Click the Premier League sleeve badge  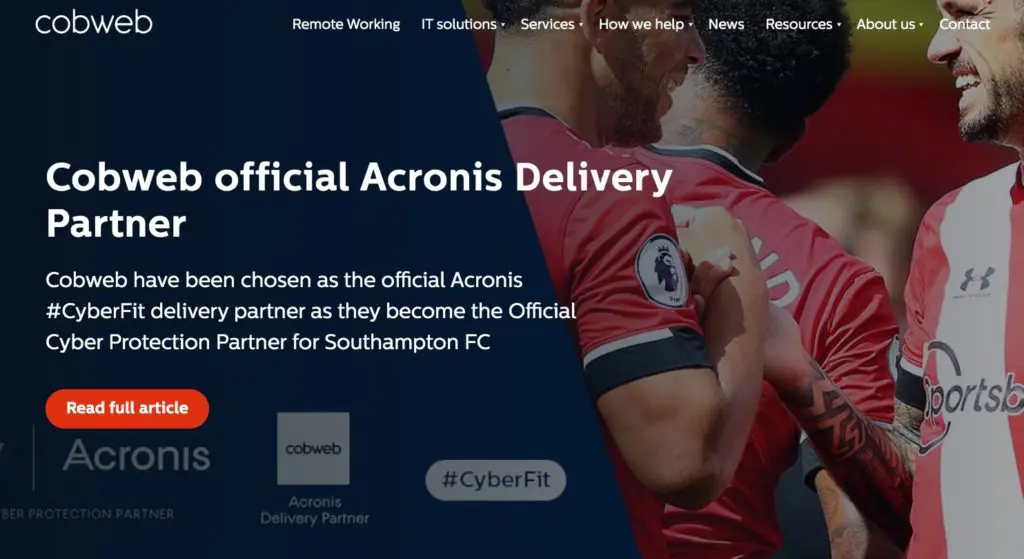coord(662,271)
